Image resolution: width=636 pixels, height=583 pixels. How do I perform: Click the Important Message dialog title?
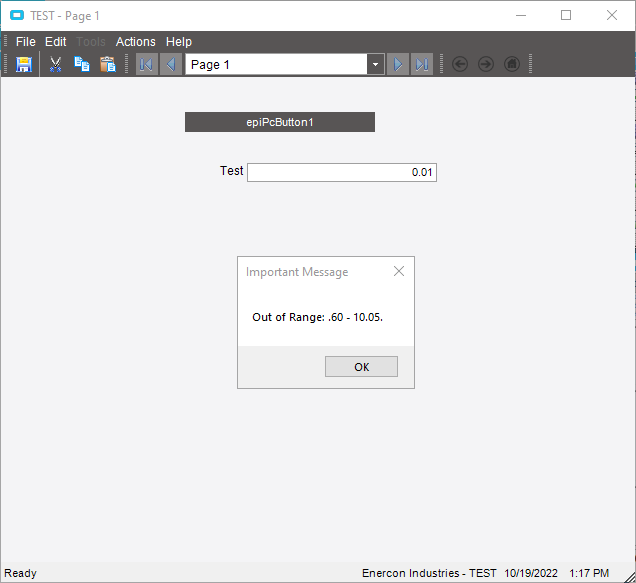coord(297,272)
